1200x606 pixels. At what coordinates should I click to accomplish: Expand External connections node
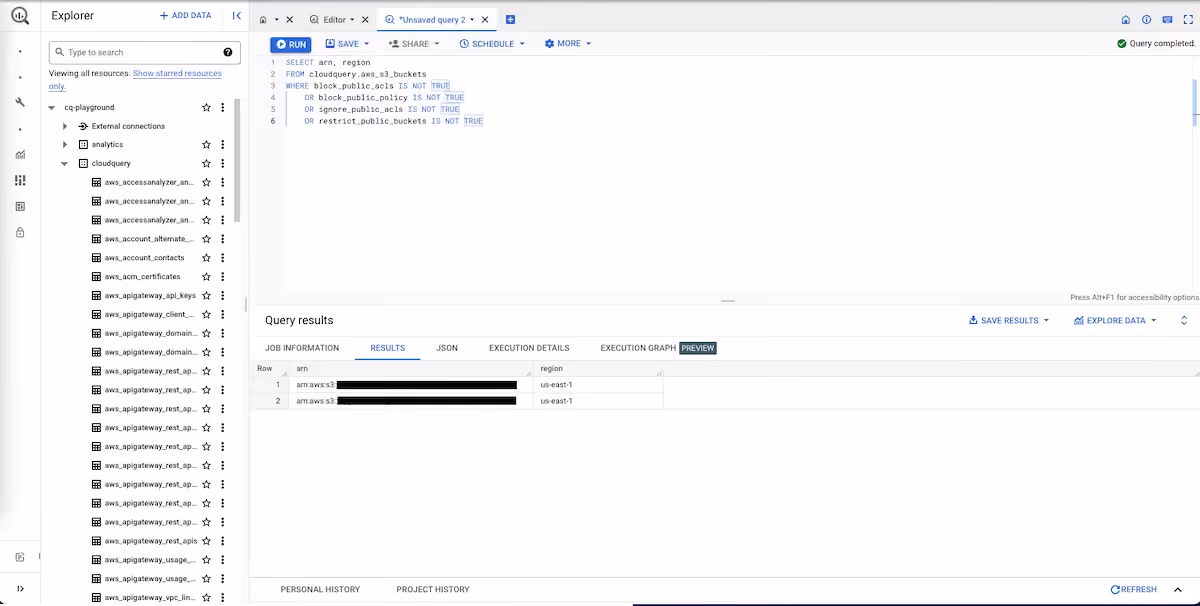coord(65,126)
